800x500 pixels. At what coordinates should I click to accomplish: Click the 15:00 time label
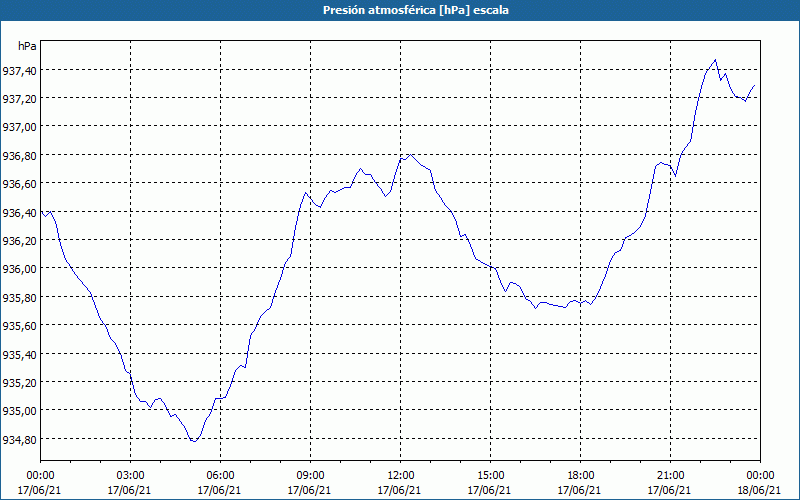click(x=490, y=476)
